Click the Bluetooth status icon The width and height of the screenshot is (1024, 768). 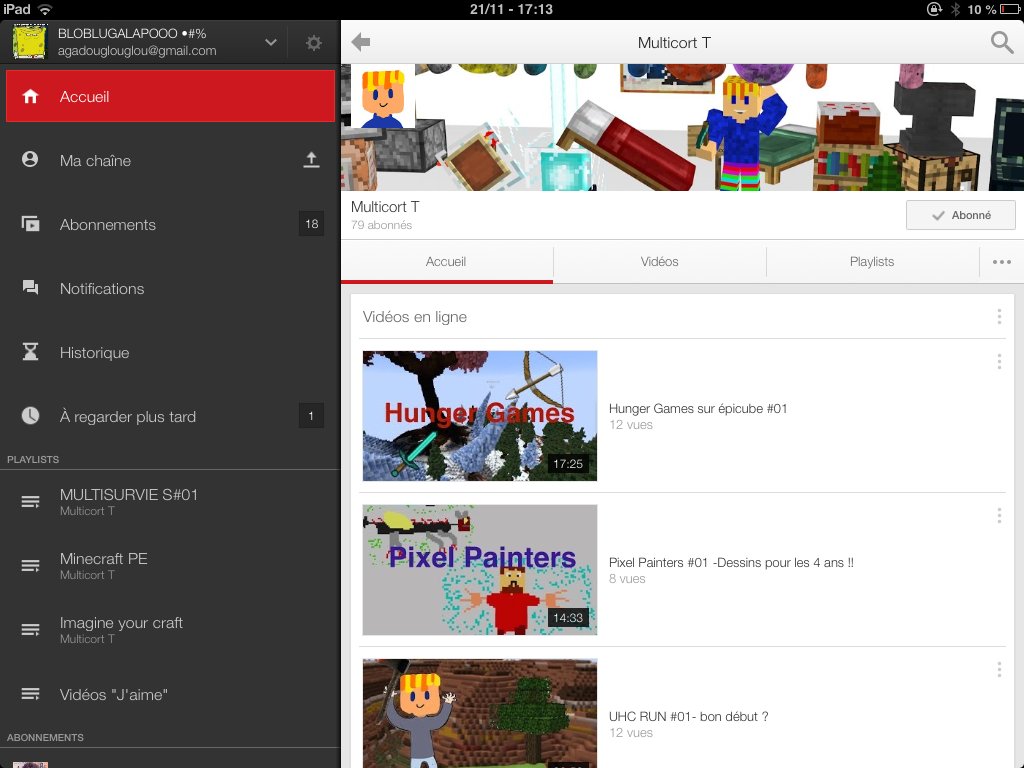coord(955,9)
